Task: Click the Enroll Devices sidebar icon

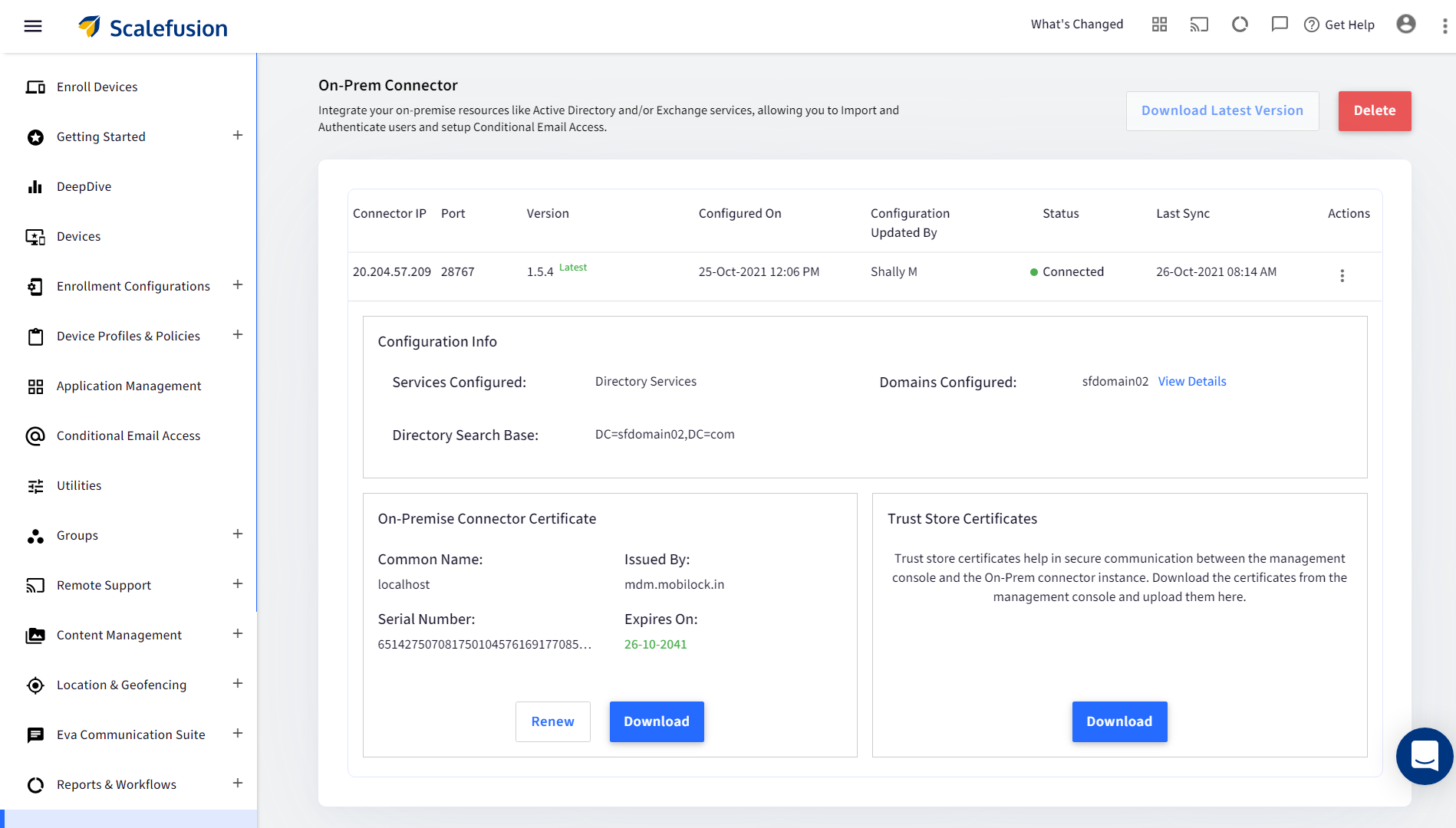Action: (35, 87)
